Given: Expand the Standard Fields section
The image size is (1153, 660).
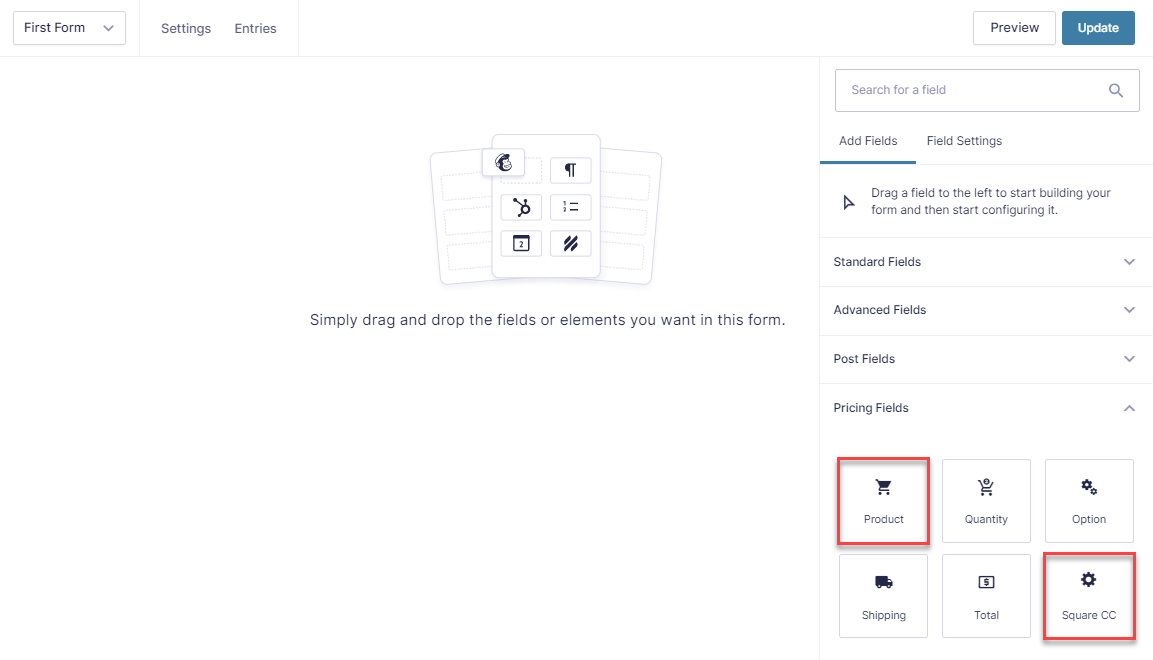Looking at the screenshot, I should point(986,262).
